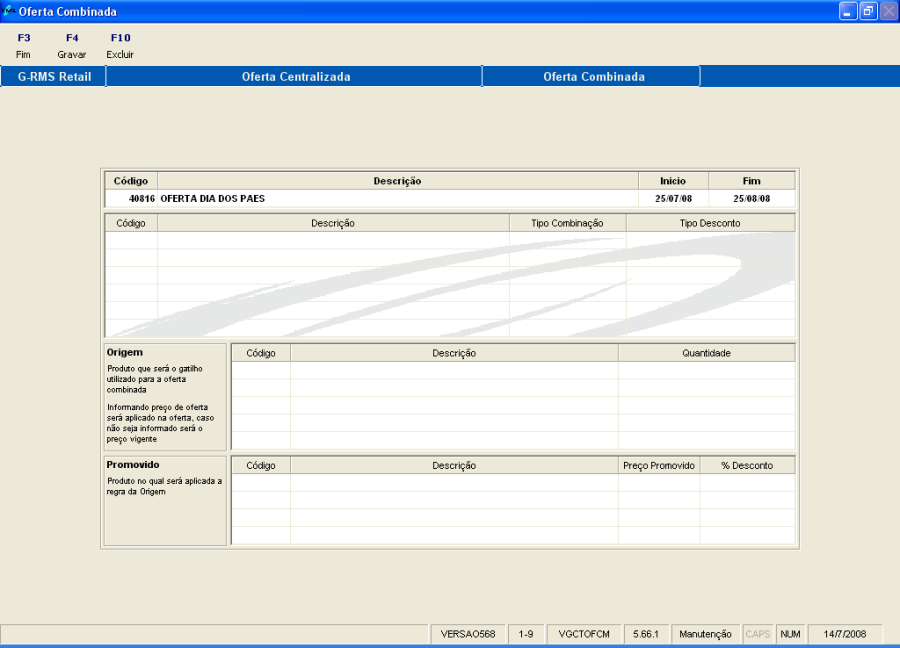Switch to the Oferta Combinada tab
900x648 pixels.
pyautogui.click(x=592, y=76)
